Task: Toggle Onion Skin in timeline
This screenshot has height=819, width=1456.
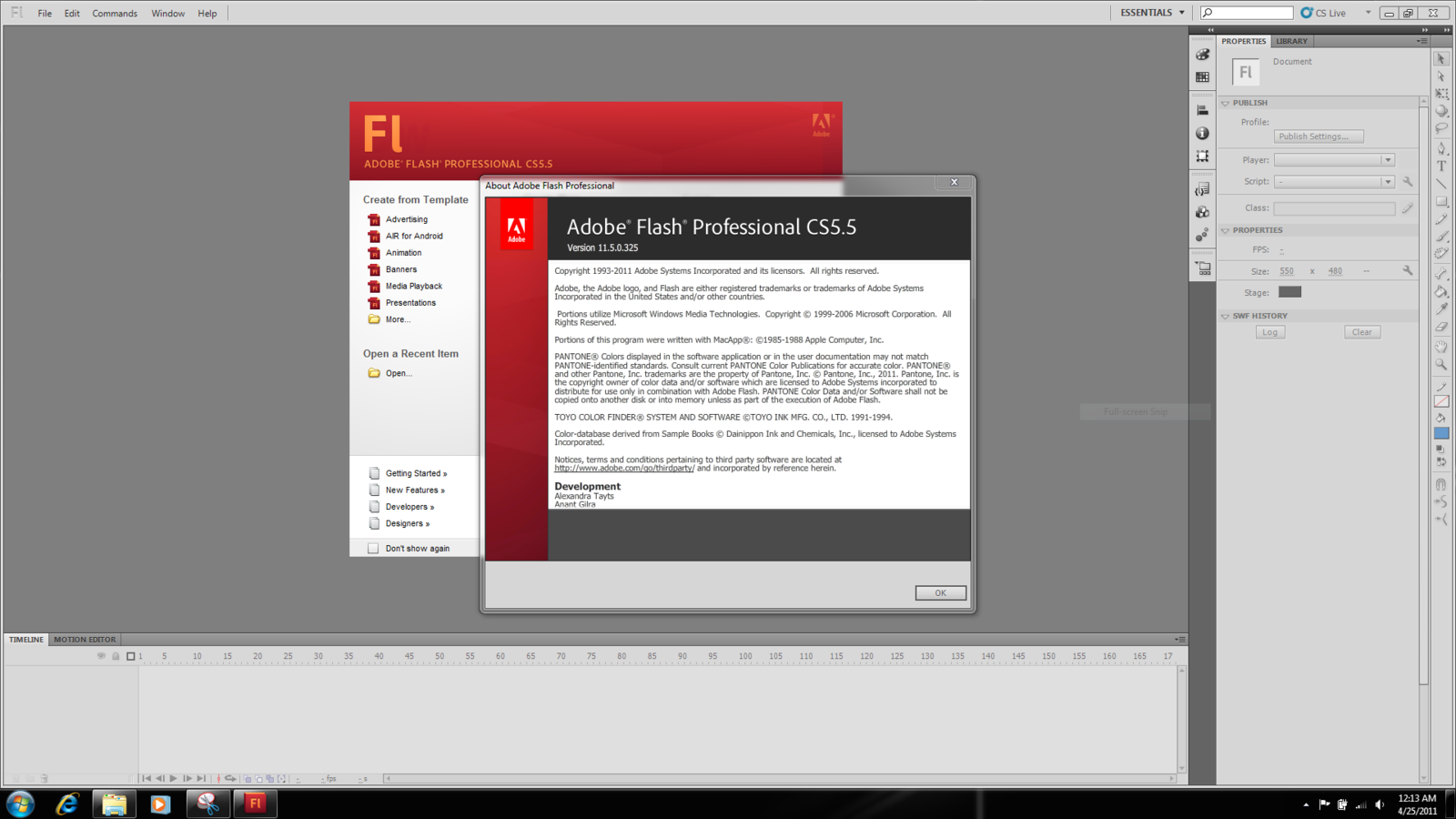Action: click(248, 779)
